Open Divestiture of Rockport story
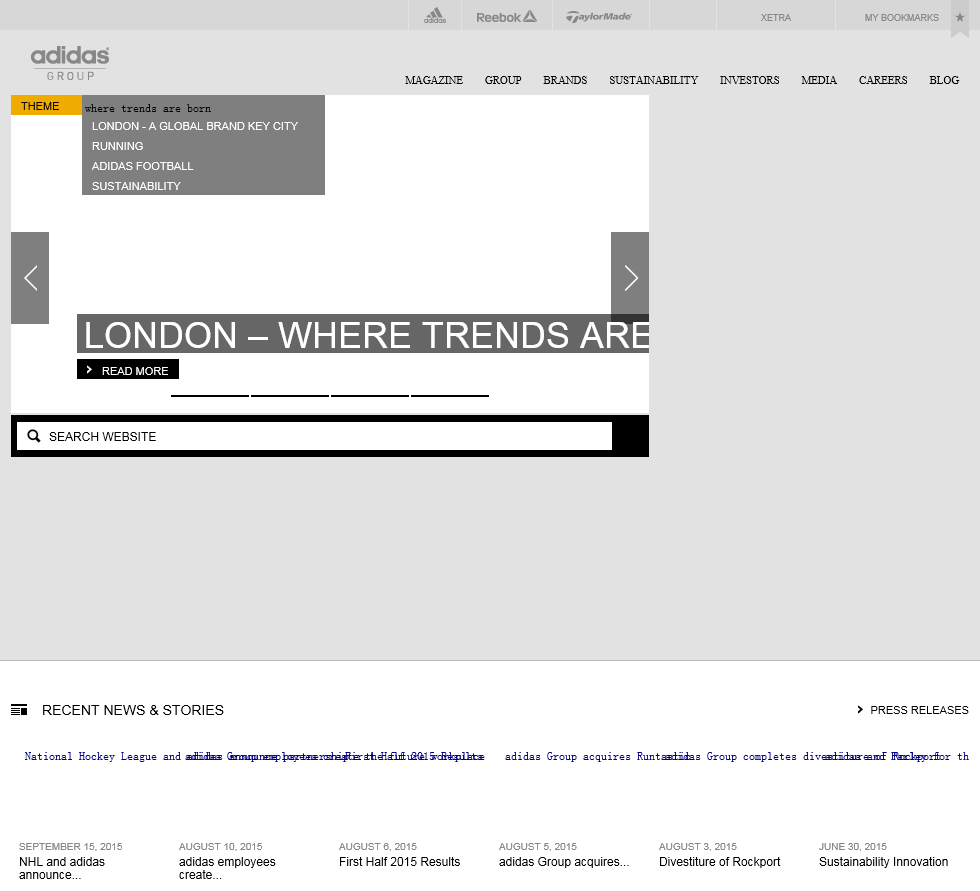 tap(719, 862)
